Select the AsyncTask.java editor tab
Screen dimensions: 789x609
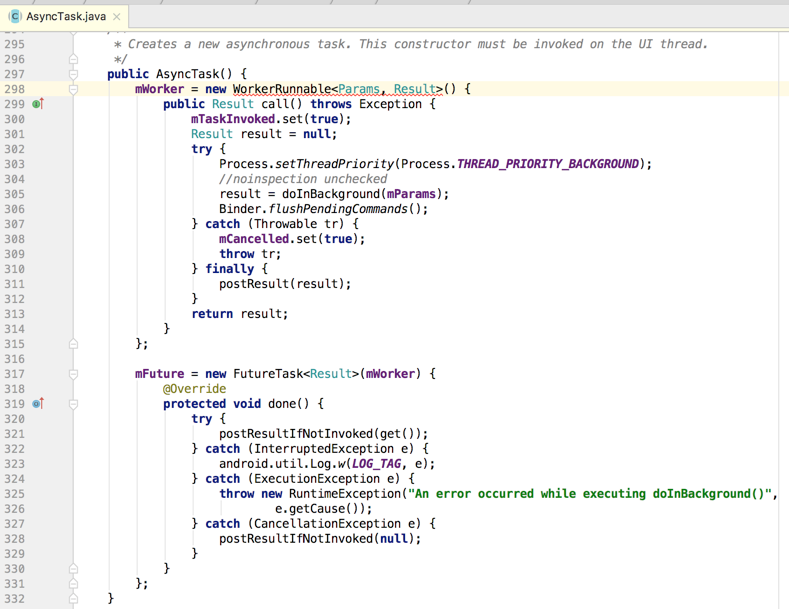tap(65, 17)
